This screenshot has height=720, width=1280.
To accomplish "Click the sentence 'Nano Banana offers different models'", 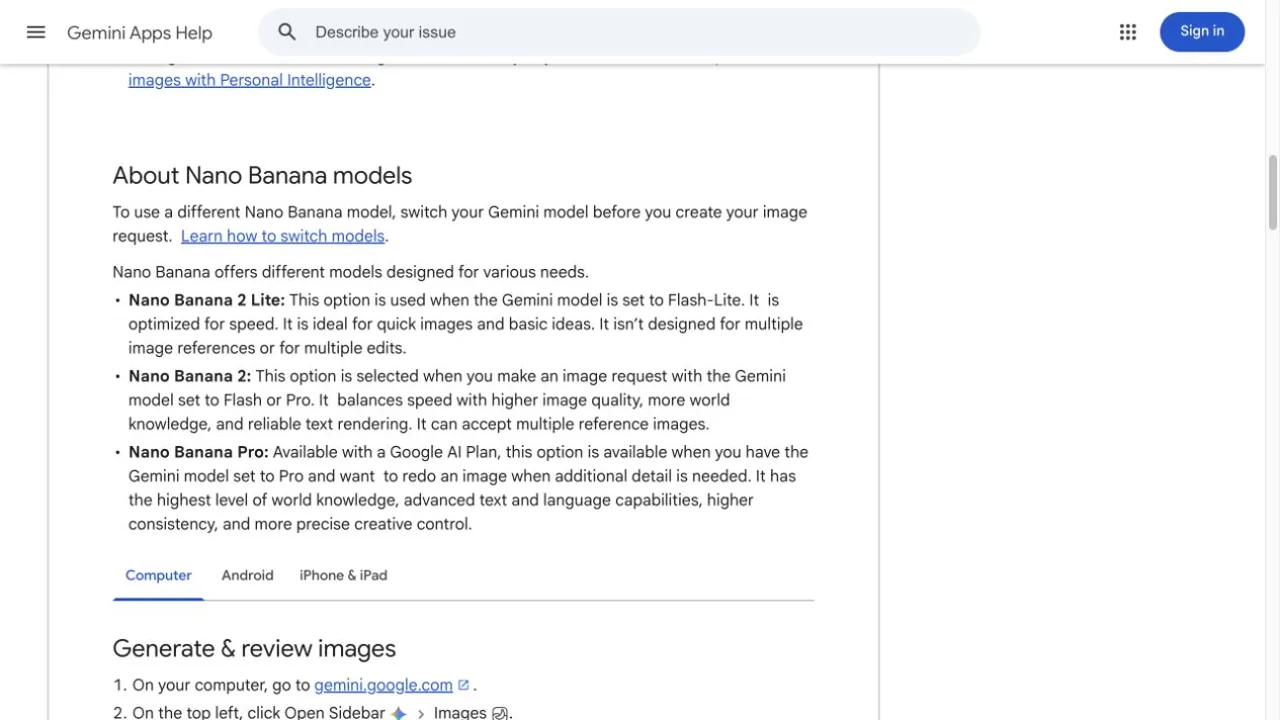I will coord(350,272).
